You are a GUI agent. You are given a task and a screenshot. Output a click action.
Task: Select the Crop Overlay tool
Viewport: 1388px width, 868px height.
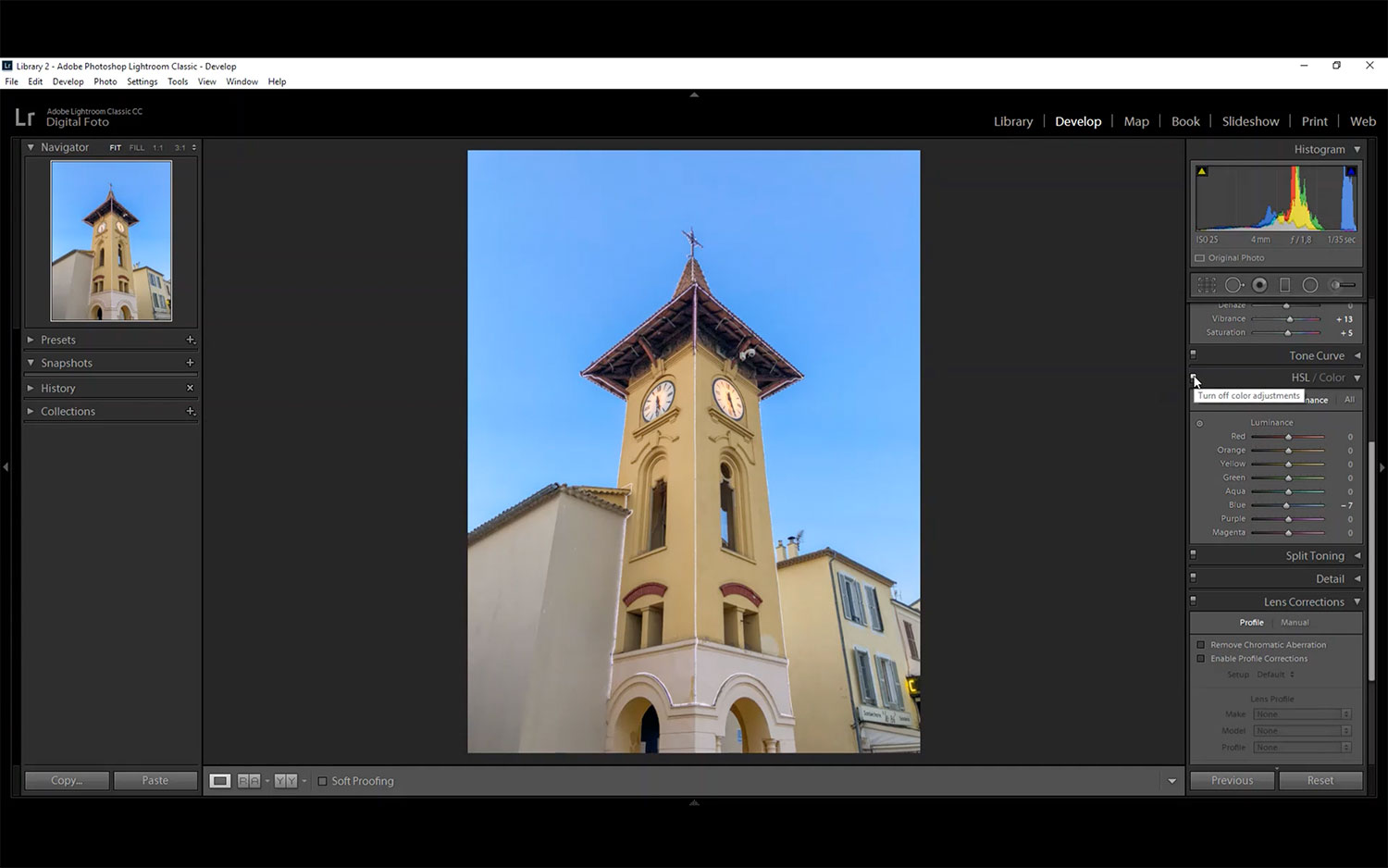[1207, 285]
